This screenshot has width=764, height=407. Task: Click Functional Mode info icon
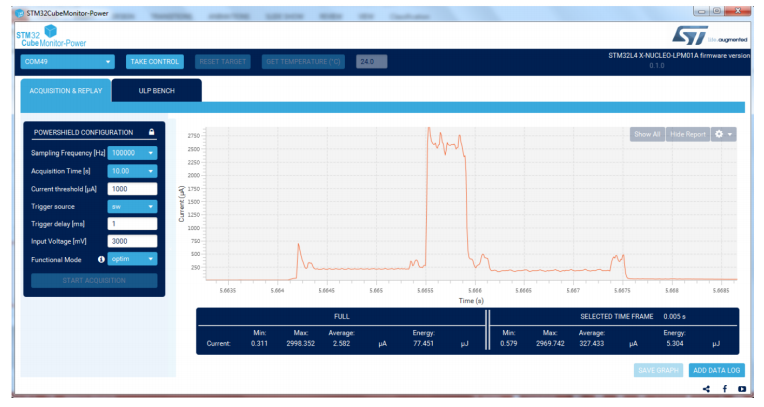101,259
